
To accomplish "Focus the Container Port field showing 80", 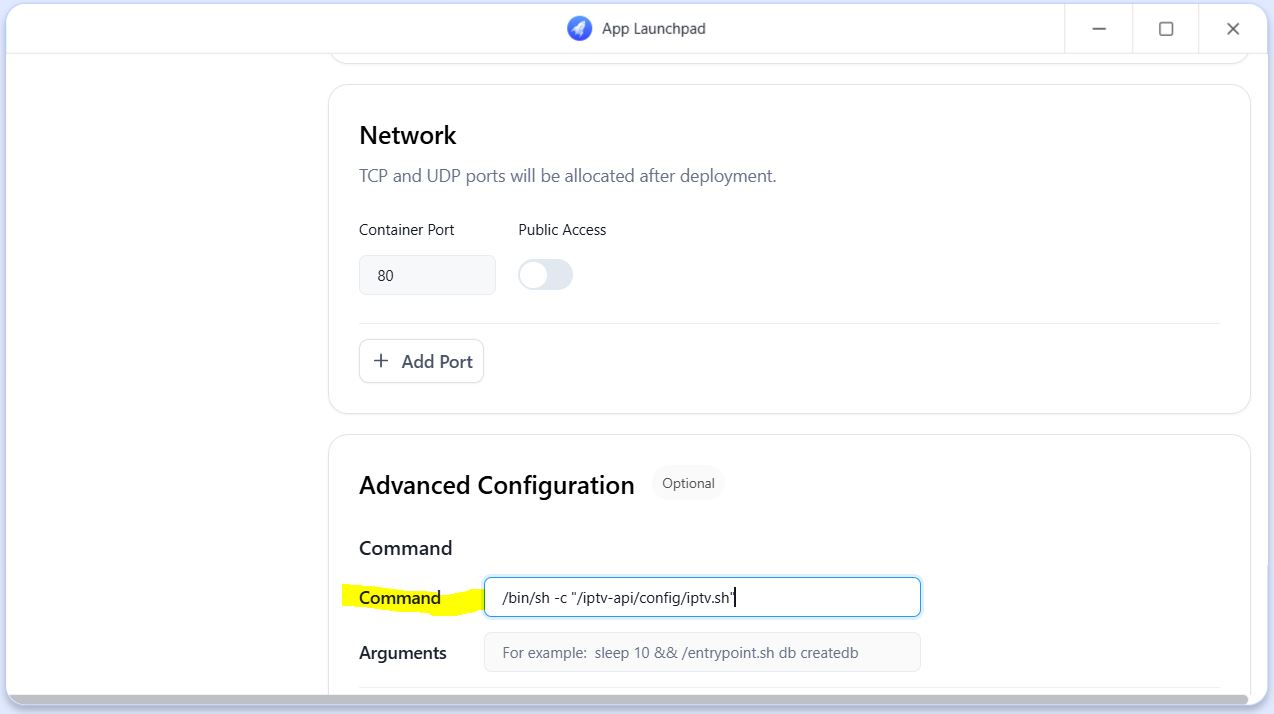I will (x=427, y=275).
